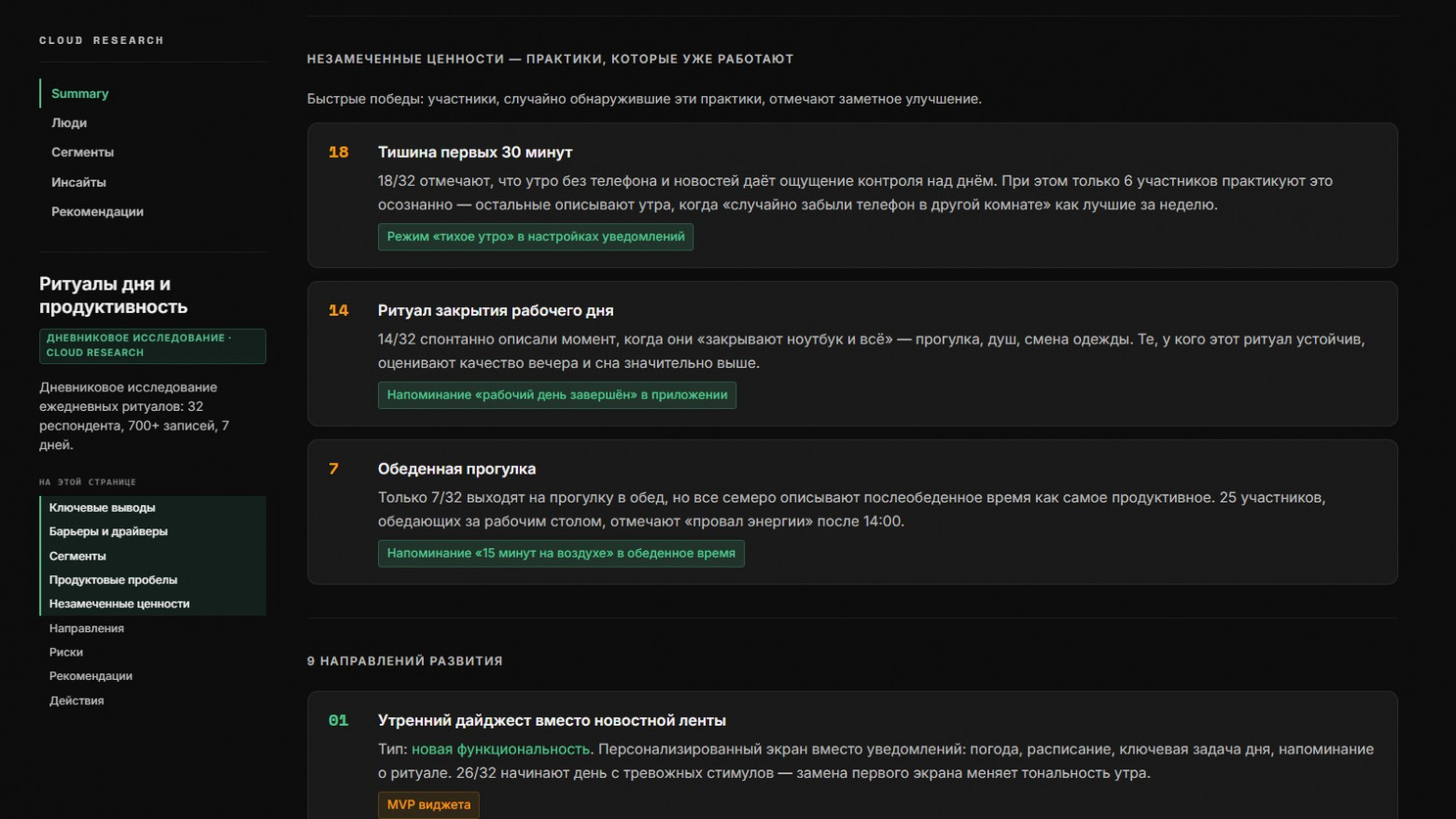This screenshot has height=819, width=1456.
Task: Click the «рабочий день завершён» reminder tag
Action: [x=556, y=395]
